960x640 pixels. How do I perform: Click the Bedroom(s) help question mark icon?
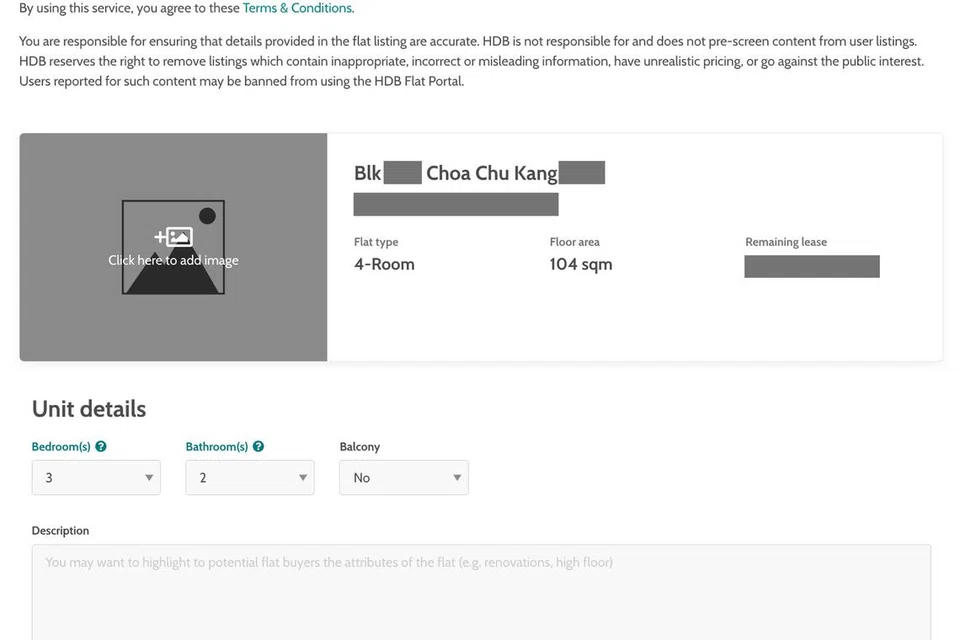(101, 447)
